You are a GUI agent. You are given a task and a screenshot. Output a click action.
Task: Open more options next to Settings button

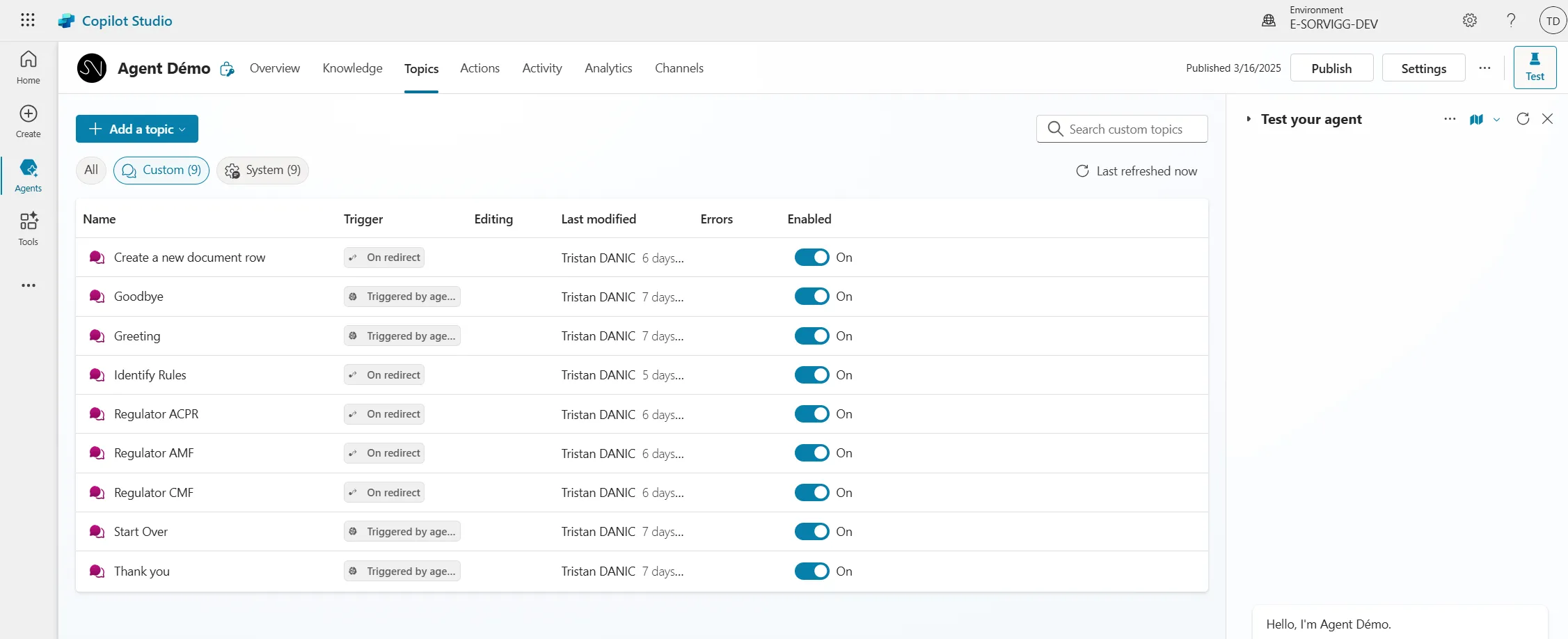tap(1484, 68)
